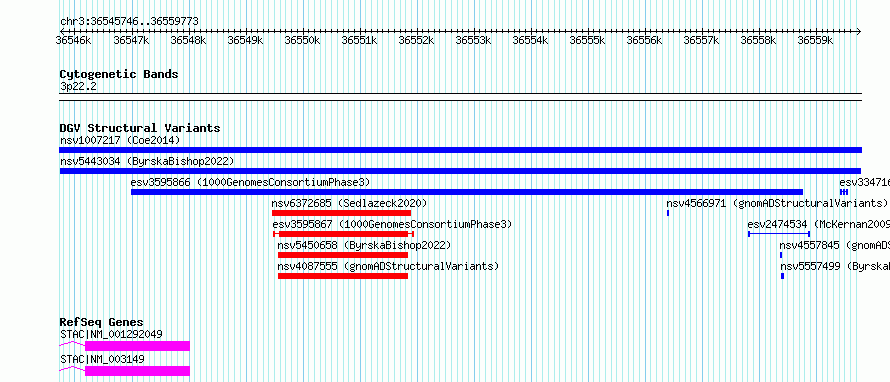Click the 36549k ruler tick label
Image resolution: width=890 pixels, height=382 pixels.
pos(246,40)
